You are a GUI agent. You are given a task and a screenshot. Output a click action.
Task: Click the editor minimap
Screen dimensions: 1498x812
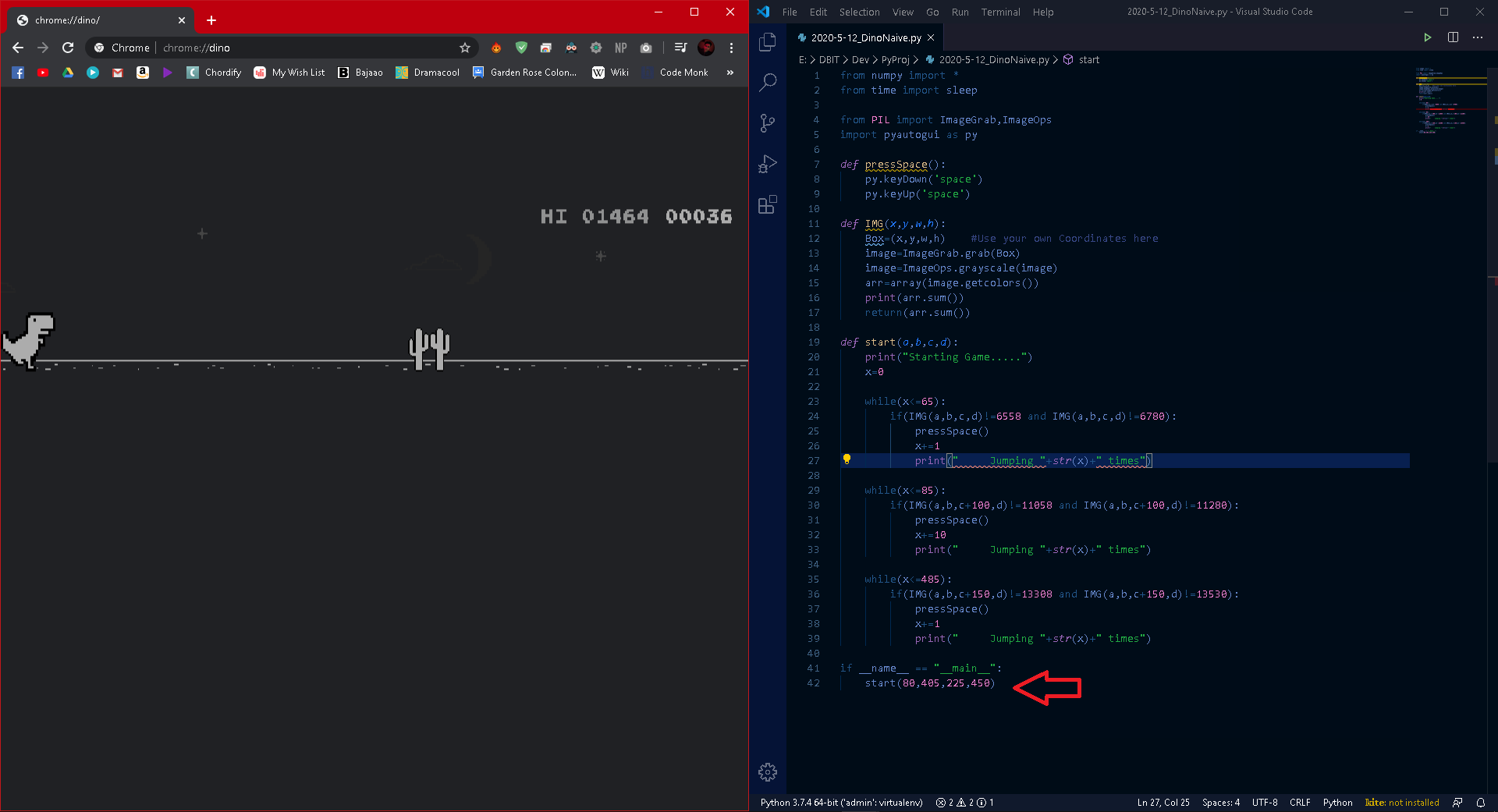[1451, 101]
